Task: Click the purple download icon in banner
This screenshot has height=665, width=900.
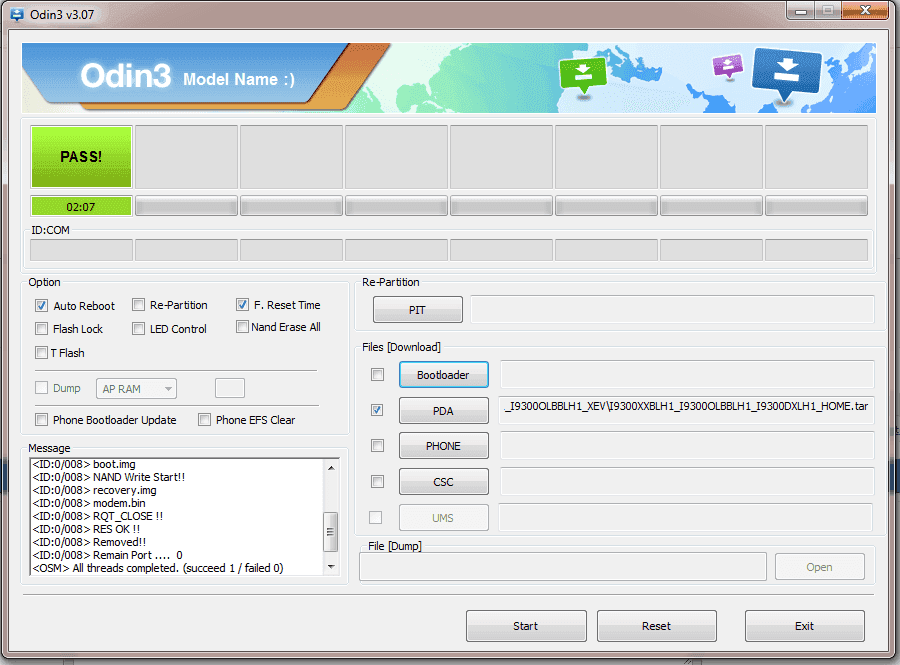Action: pyautogui.click(x=728, y=66)
